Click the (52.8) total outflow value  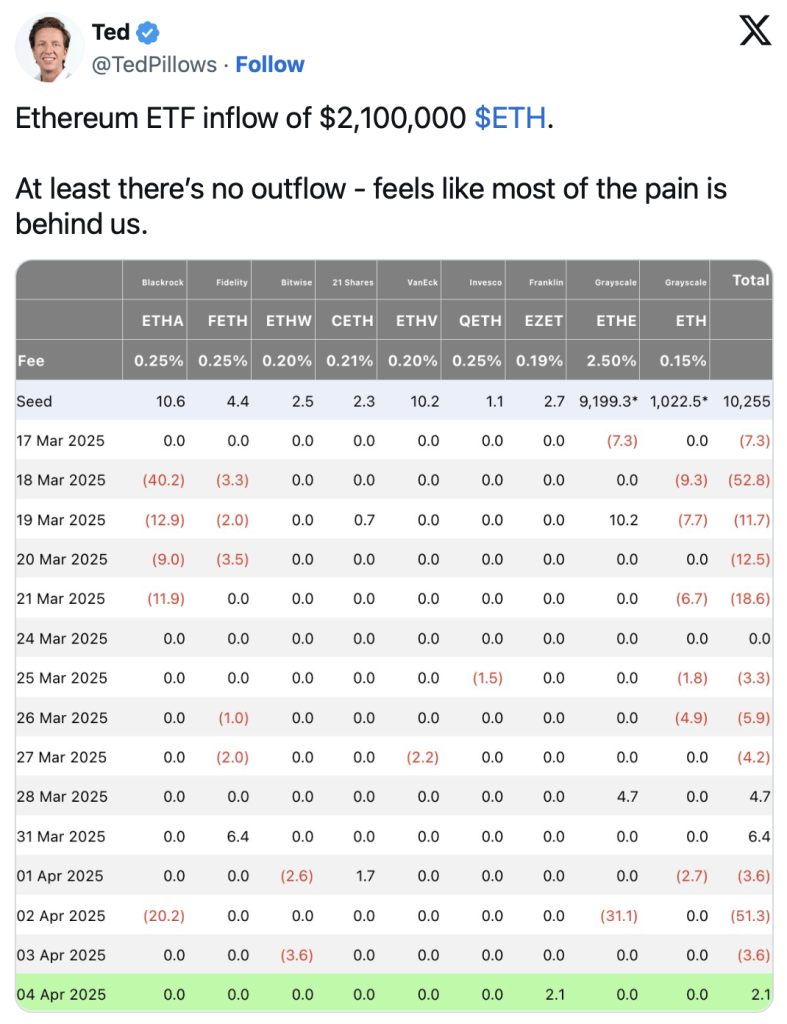749,480
